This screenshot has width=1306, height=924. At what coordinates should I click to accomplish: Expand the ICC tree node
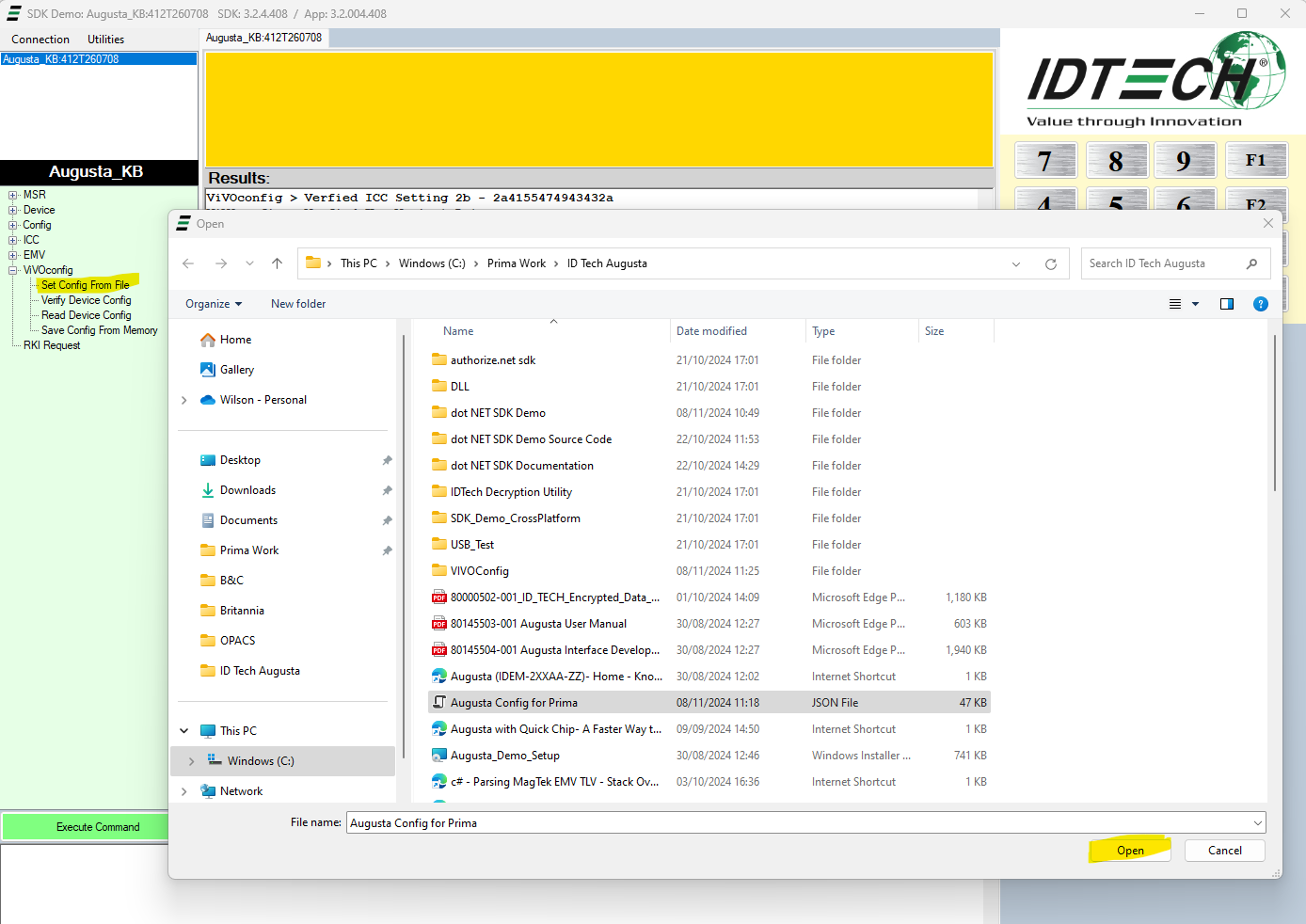(13, 240)
